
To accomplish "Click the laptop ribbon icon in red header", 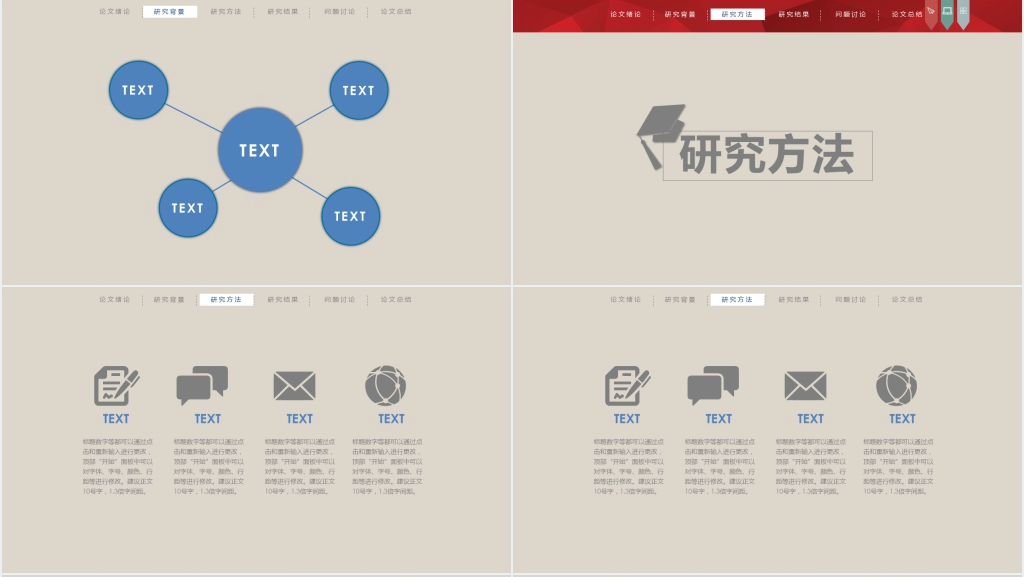I will pos(947,12).
